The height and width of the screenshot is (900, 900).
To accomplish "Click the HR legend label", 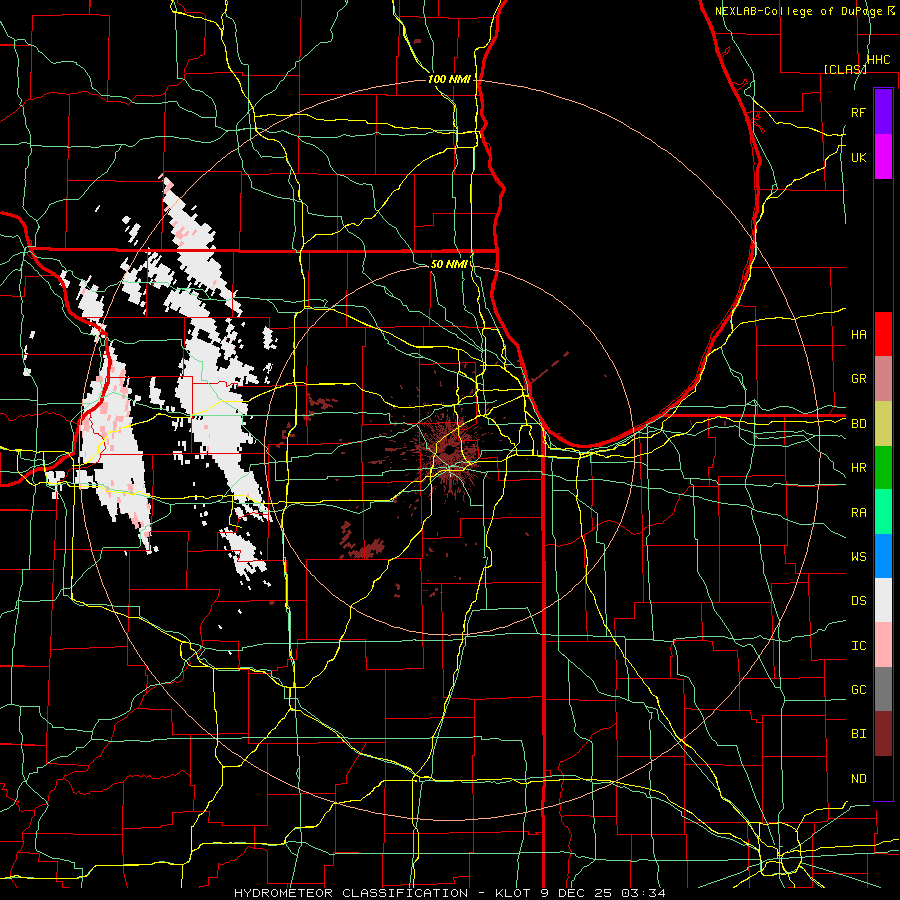I will [858, 468].
